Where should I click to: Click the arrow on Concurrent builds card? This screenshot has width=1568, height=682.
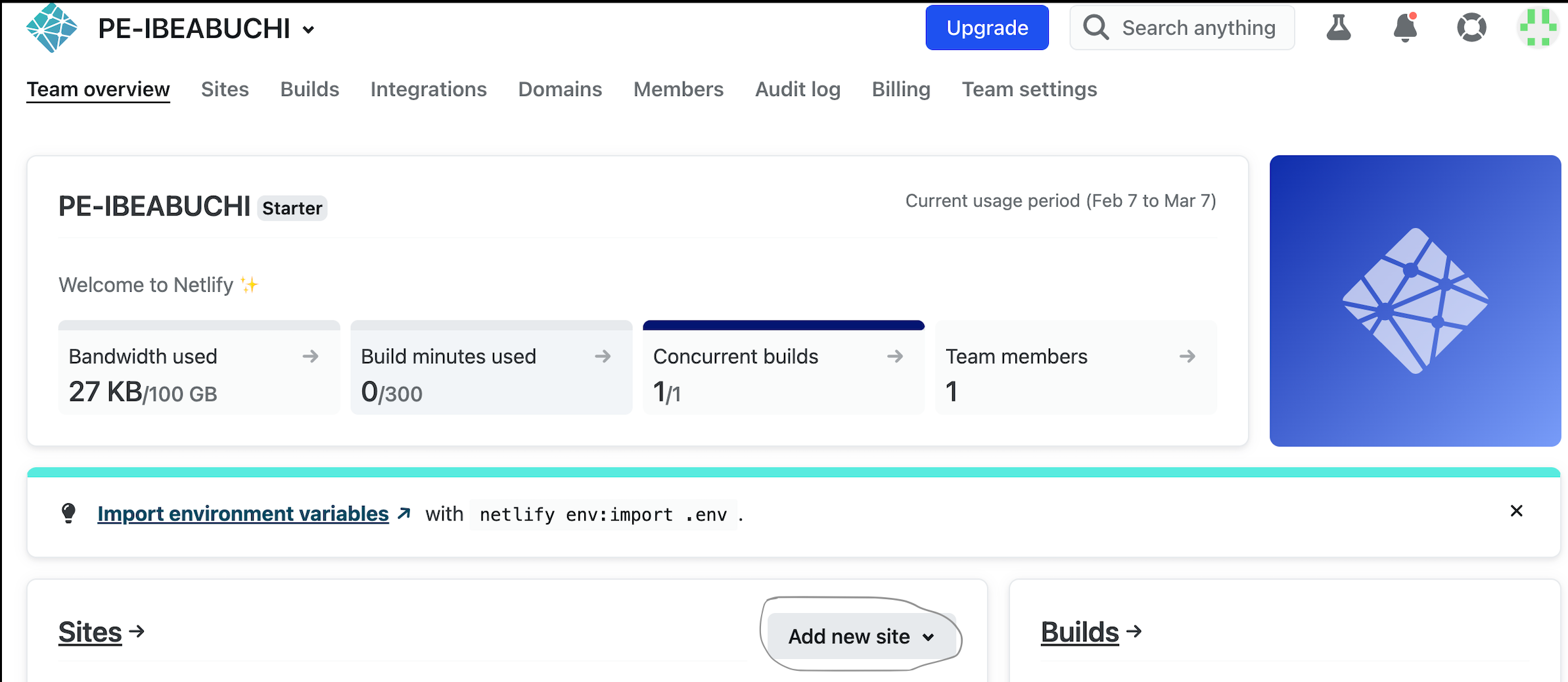pyautogui.click(x=895, y=356)
